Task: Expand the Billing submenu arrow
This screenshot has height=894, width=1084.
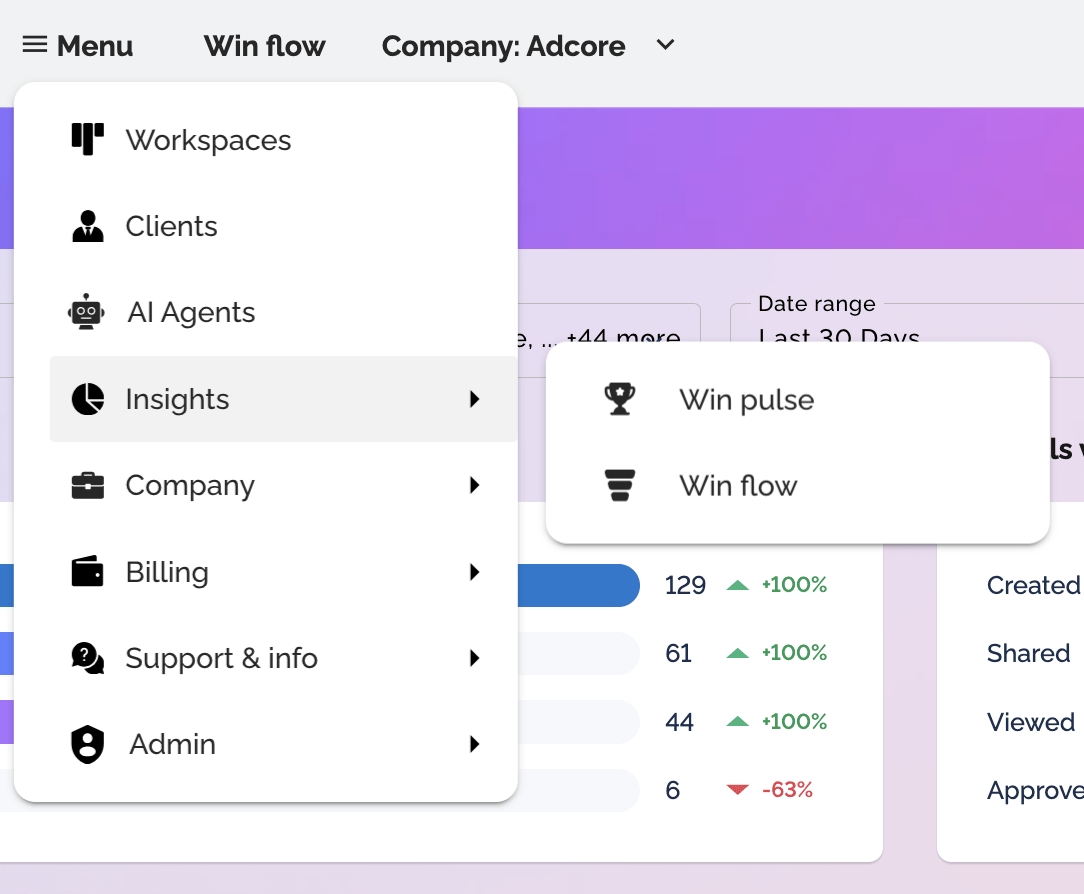Action: 475,572
